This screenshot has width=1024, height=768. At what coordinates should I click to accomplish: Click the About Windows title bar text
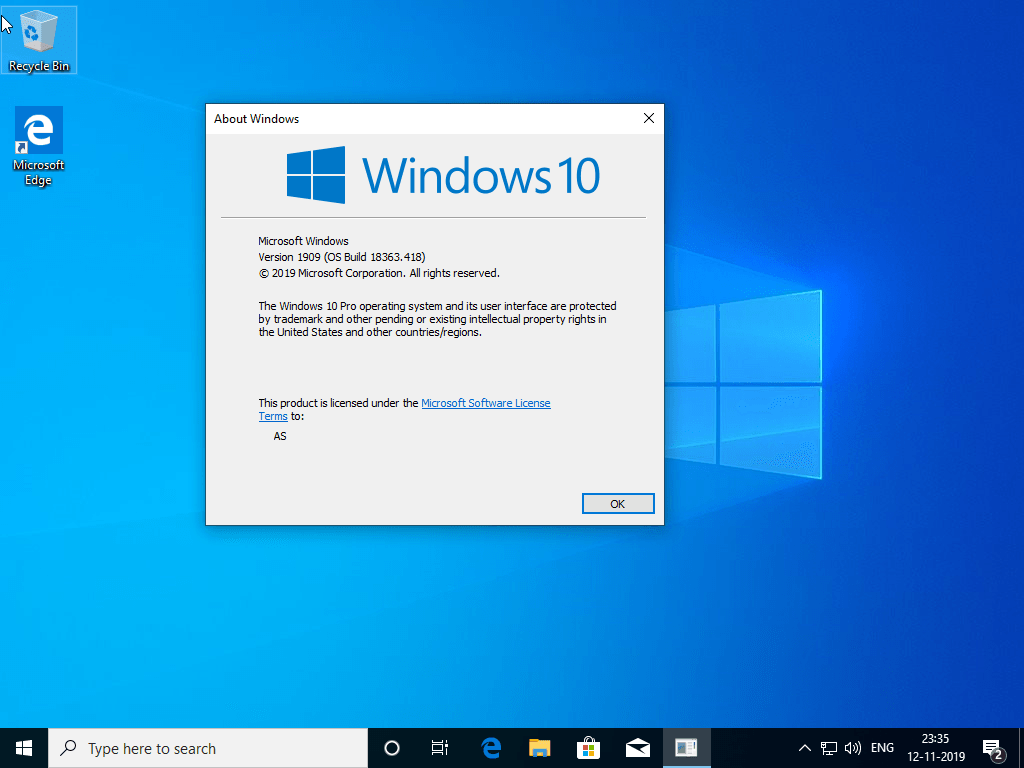pos(257,119)
